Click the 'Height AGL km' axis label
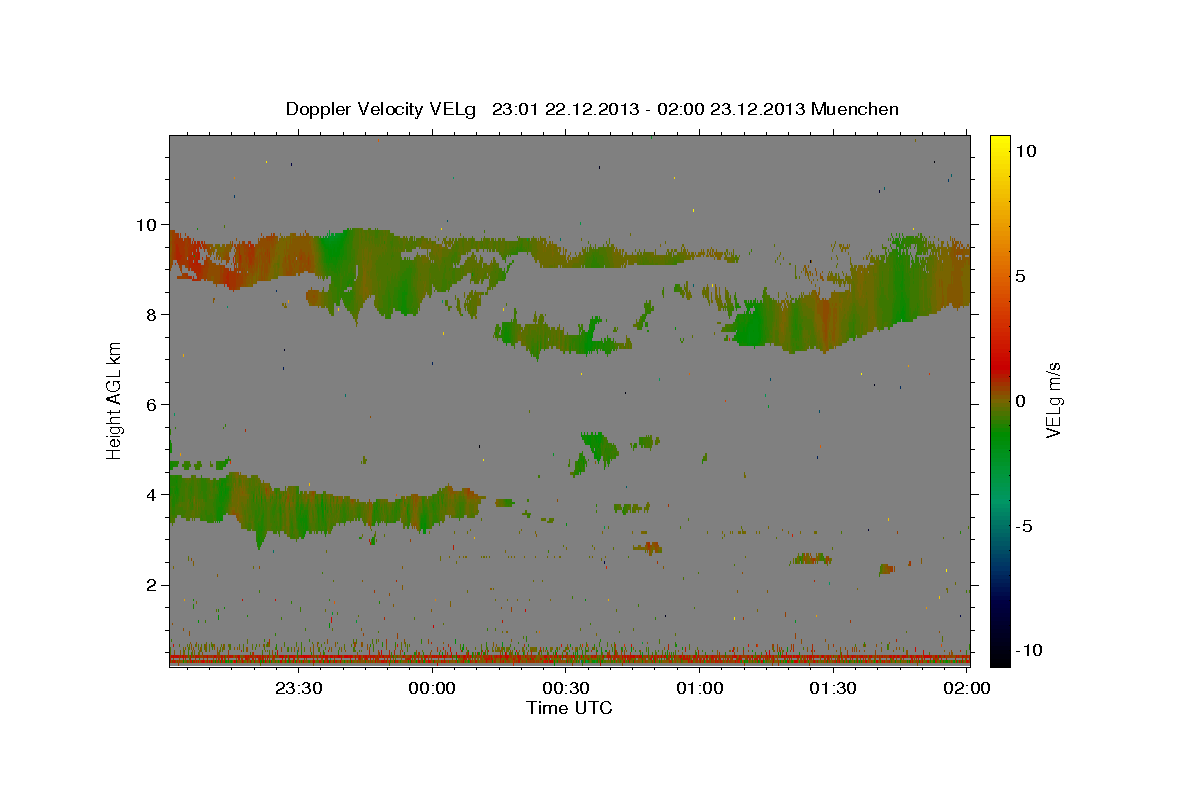1200x800 pixels. [x=115, y=400]
